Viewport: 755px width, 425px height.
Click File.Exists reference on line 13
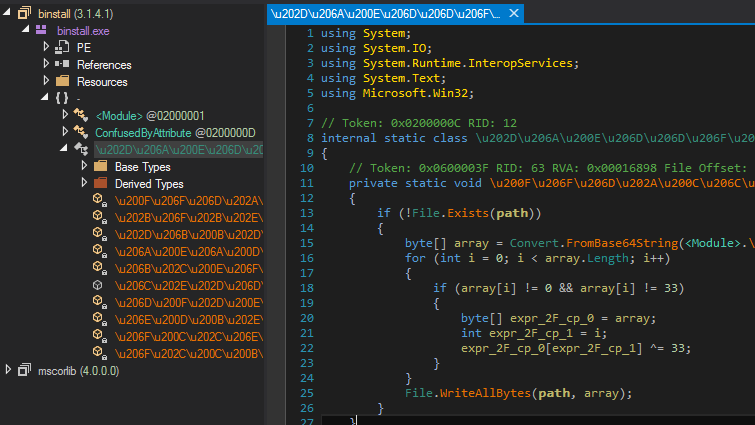[450, 213]
